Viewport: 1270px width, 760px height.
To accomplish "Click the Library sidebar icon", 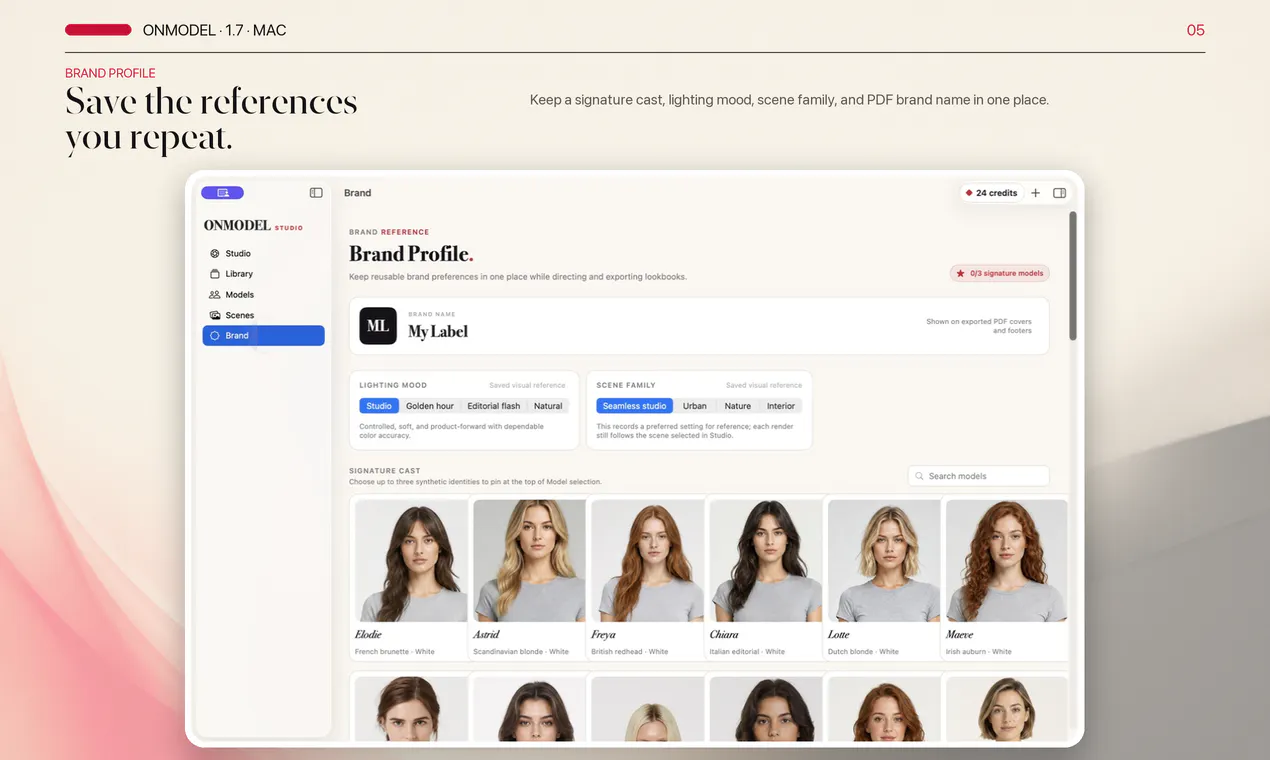I will 215,274.
